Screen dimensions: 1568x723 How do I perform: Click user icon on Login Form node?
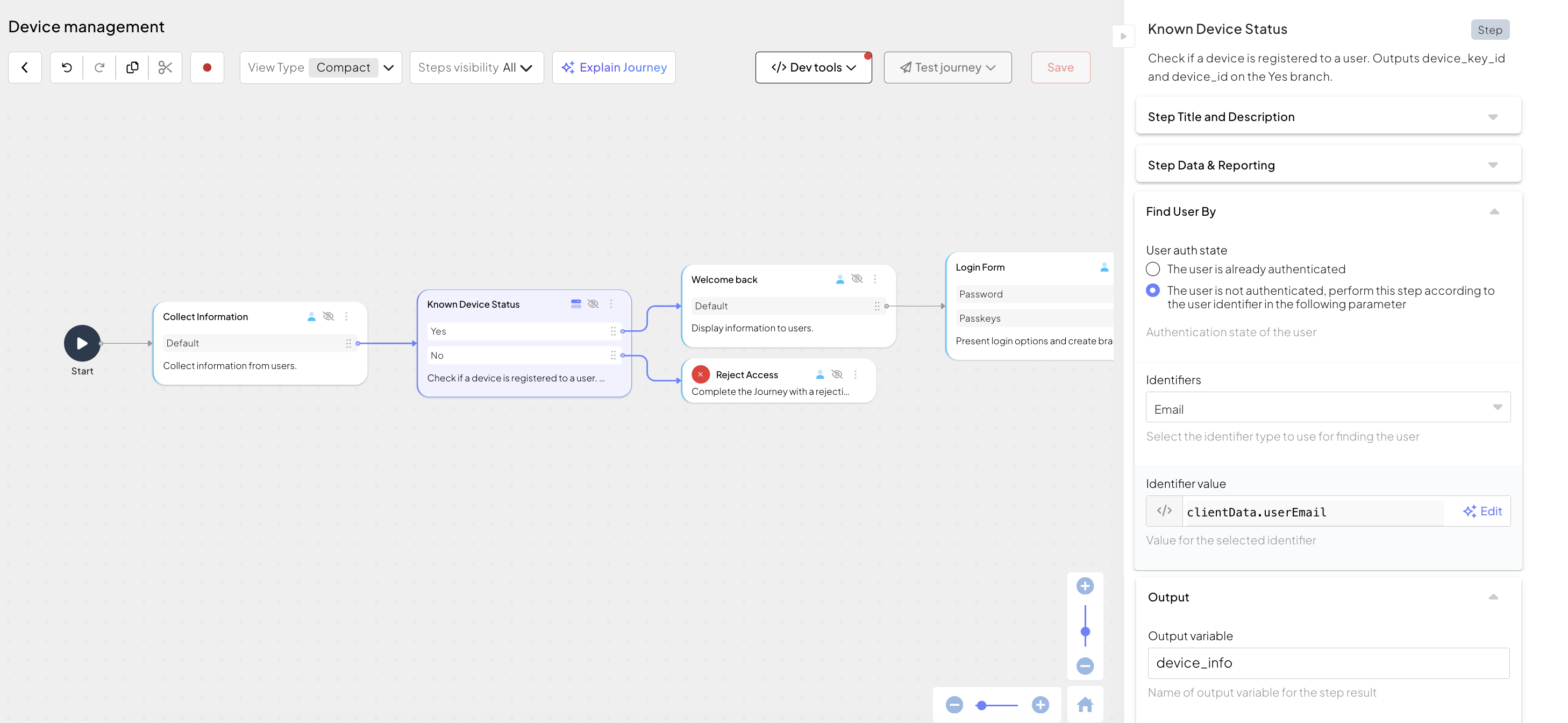pos(1104,267)
